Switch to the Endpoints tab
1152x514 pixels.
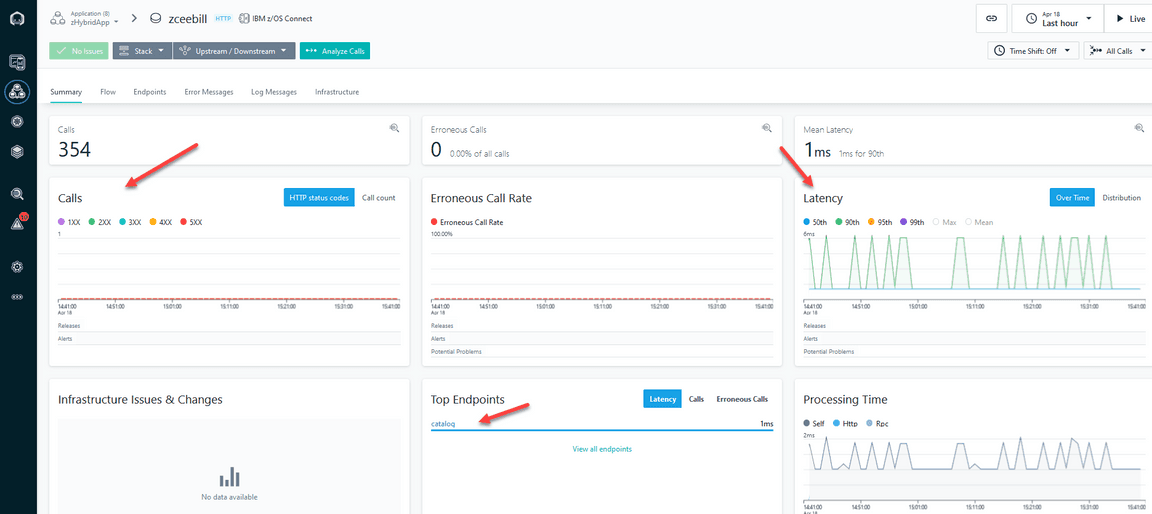click(x=149, y=92)
